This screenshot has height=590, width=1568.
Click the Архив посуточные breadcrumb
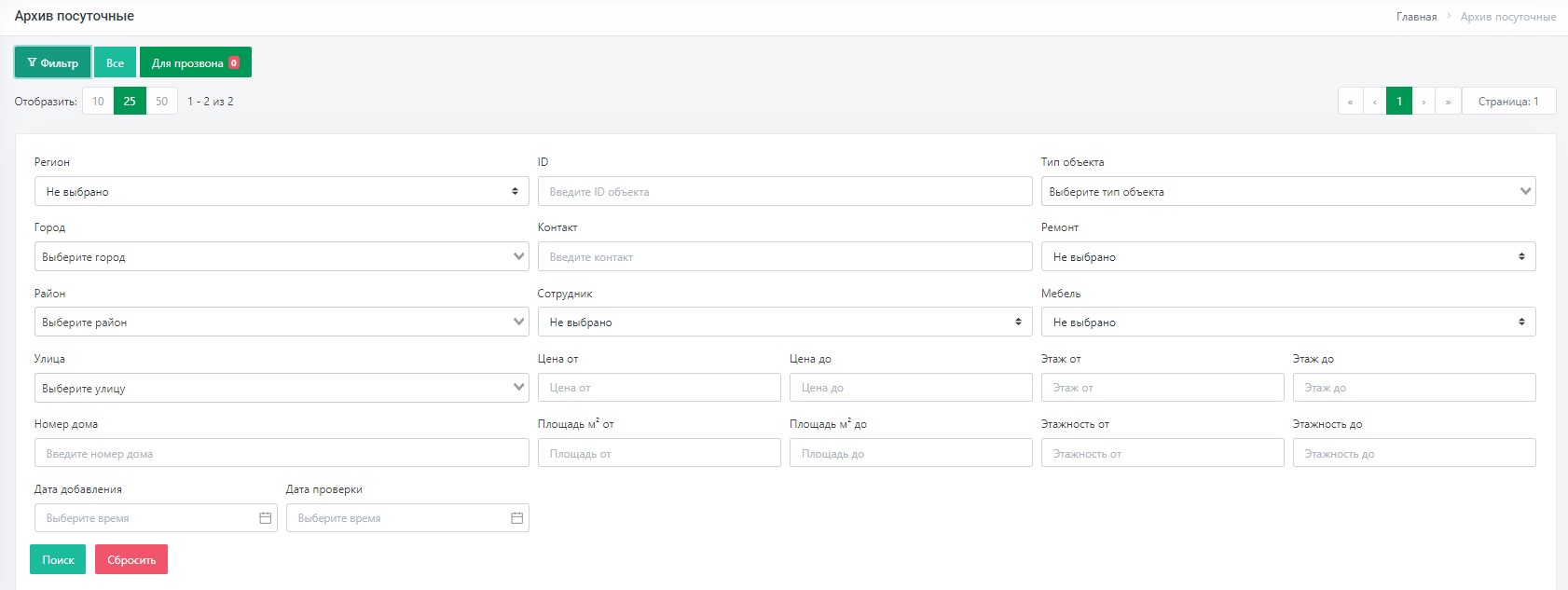pos(1507,17)
